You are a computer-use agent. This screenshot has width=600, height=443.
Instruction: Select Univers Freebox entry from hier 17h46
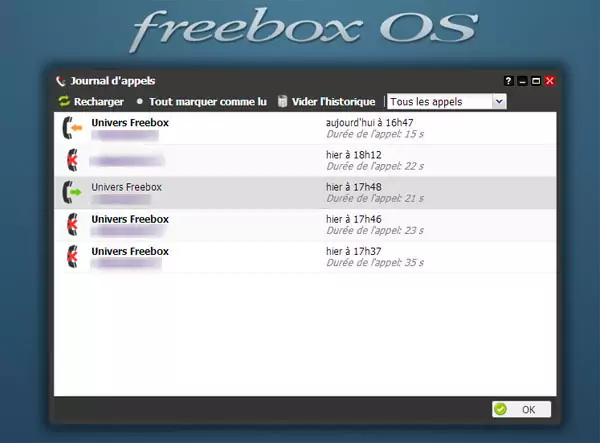coord(130,219)
